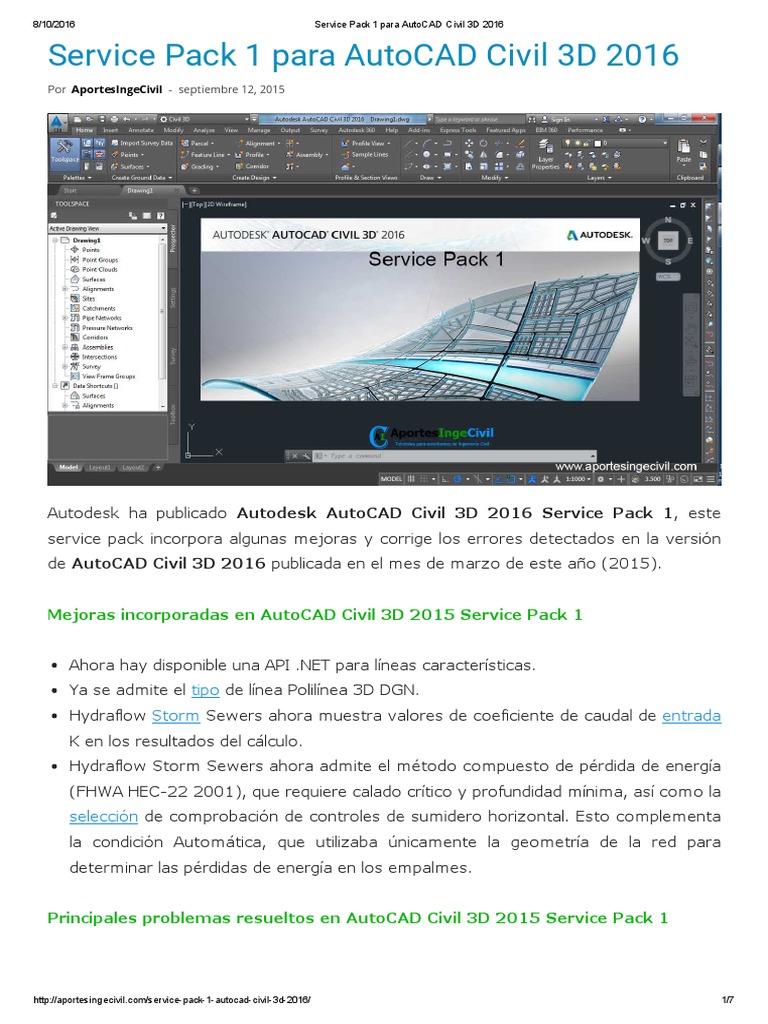The image size is (768, 1024).
Task: Click the TOP face of the ViewCube
Action: [667, 240]
